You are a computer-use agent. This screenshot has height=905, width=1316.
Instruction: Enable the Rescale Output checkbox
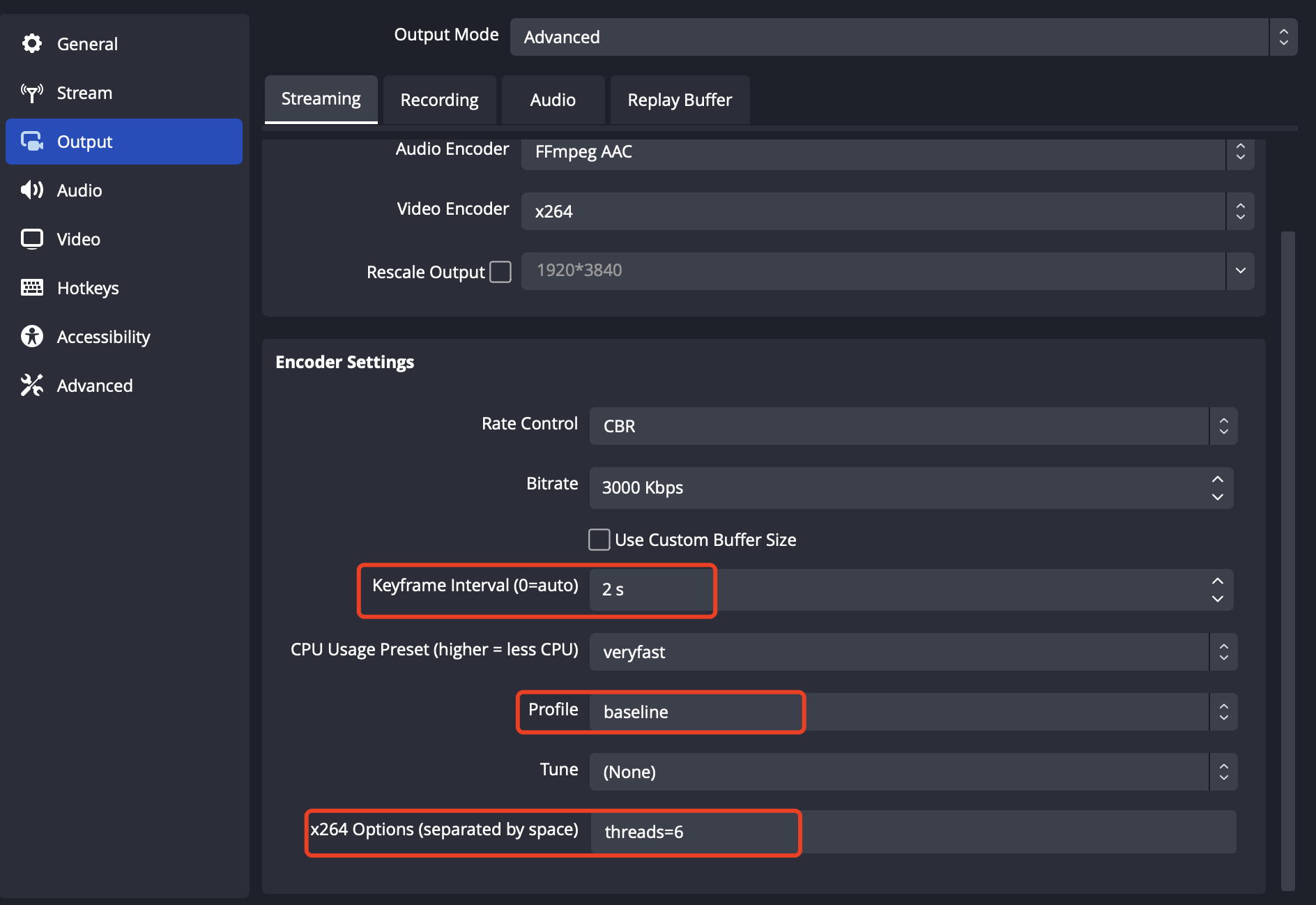tap(500, 272)
